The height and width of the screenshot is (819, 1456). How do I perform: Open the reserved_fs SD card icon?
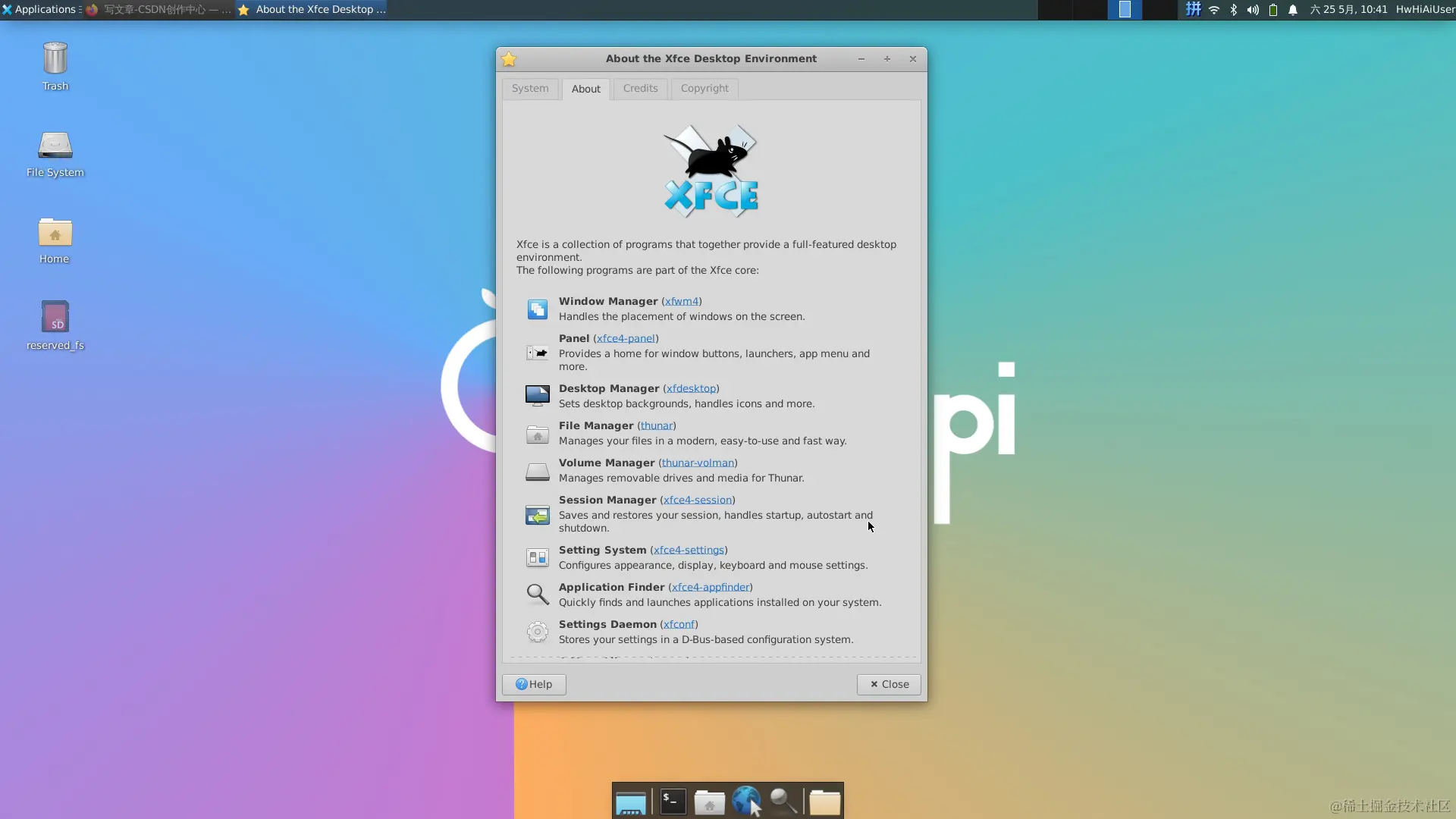[x=55, y=318]
